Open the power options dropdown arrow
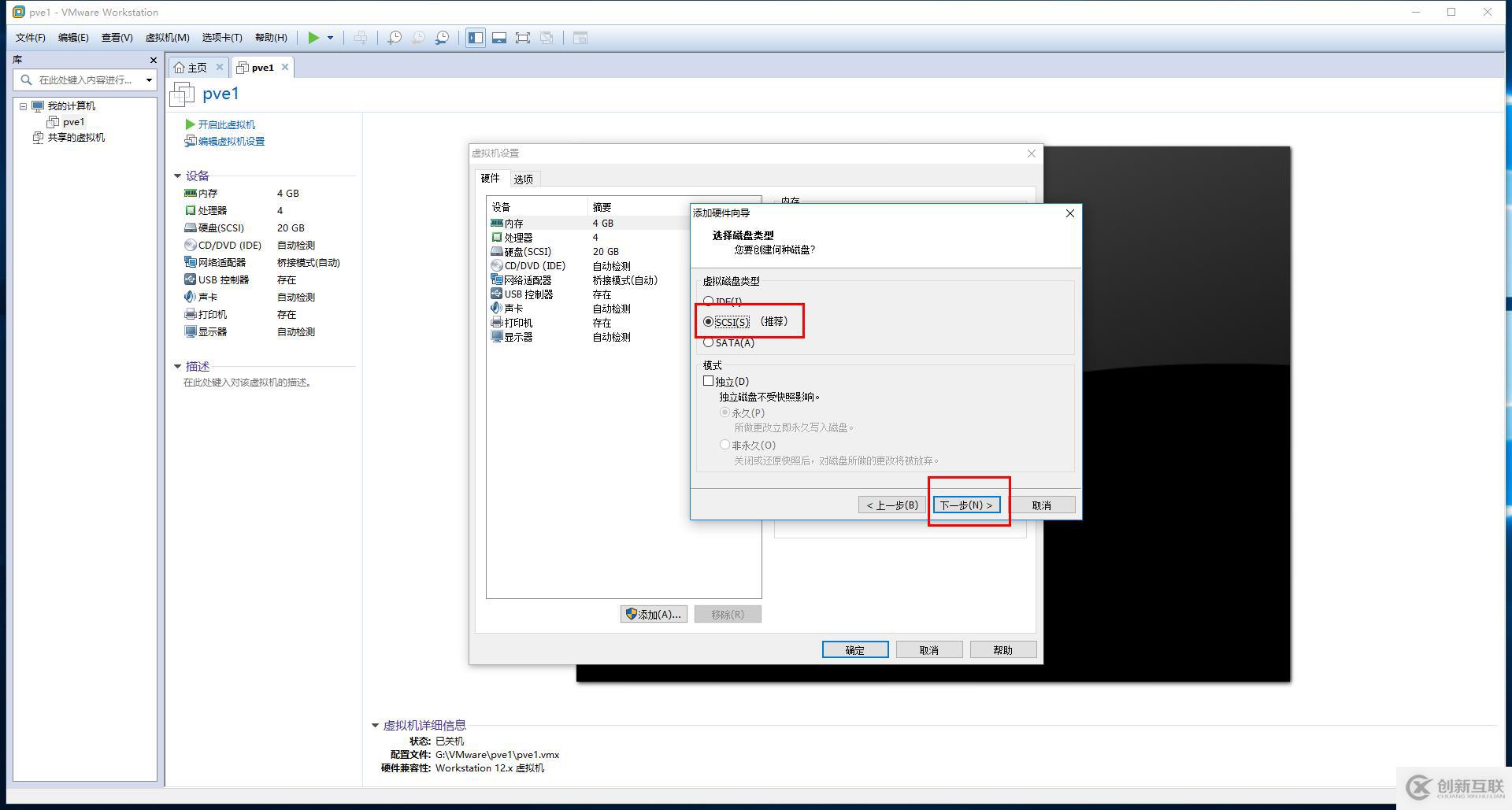 (330, 38)
